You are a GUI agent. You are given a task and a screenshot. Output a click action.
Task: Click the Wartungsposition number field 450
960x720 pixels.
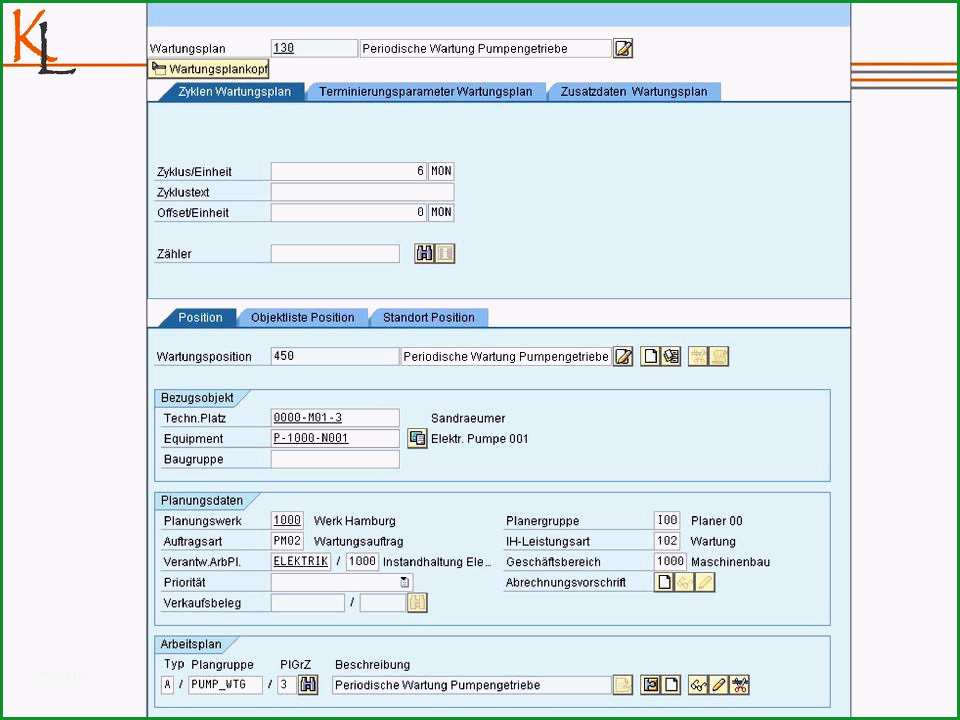335,356
